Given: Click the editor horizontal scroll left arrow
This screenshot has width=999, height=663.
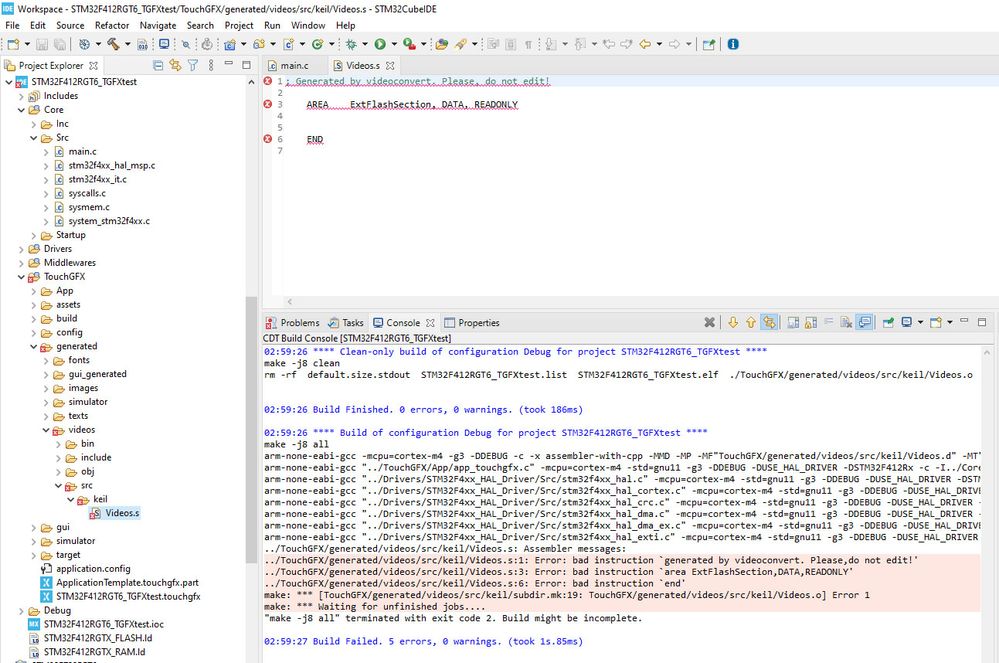Looking at the screenshot, I should (x=289, y=302).
